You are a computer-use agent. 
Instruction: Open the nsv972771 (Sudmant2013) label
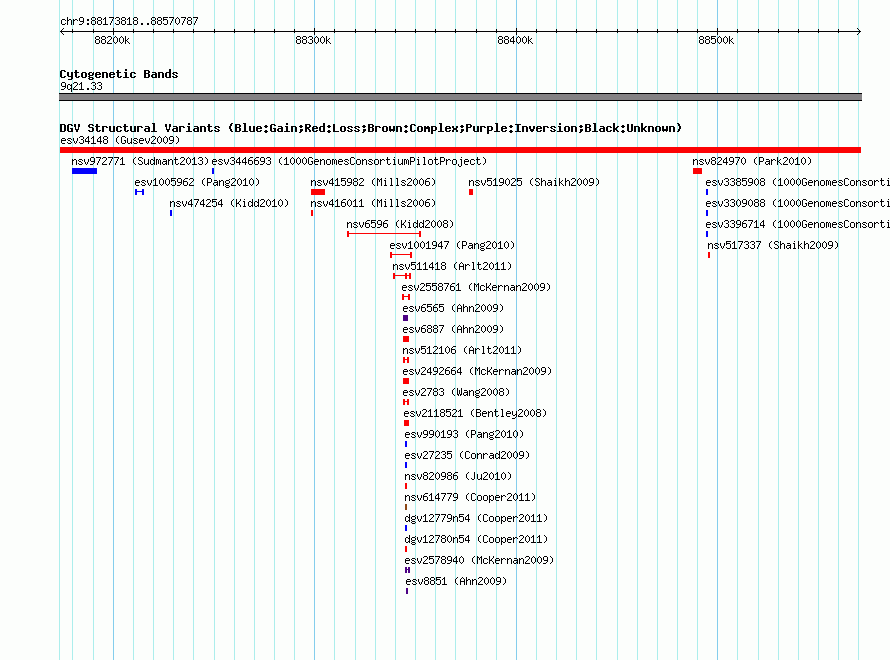(x=140, y=161)
